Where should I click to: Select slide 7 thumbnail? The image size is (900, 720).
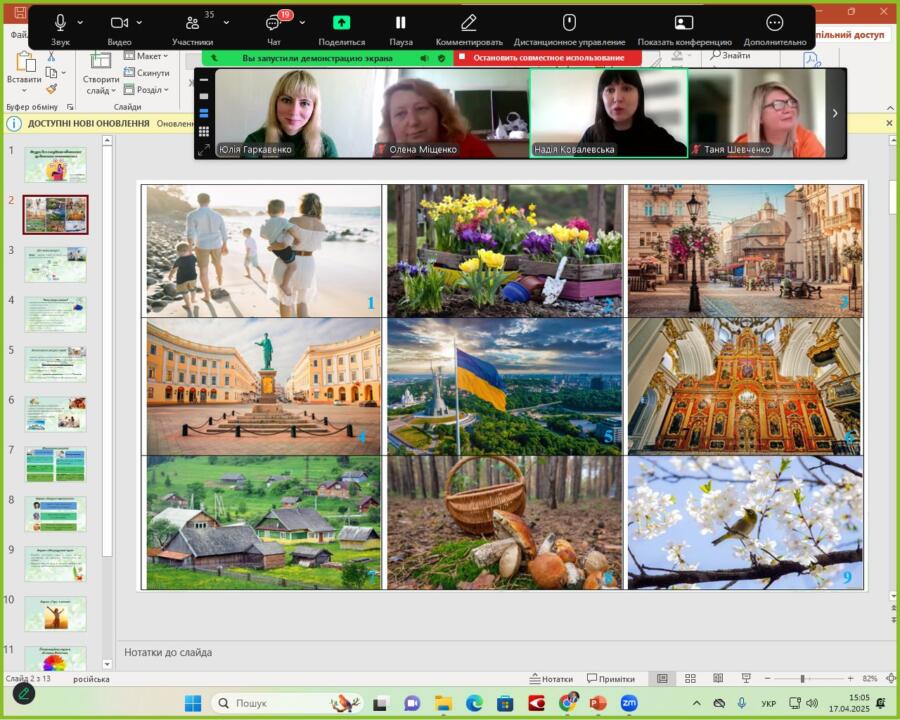pos(55,464)
